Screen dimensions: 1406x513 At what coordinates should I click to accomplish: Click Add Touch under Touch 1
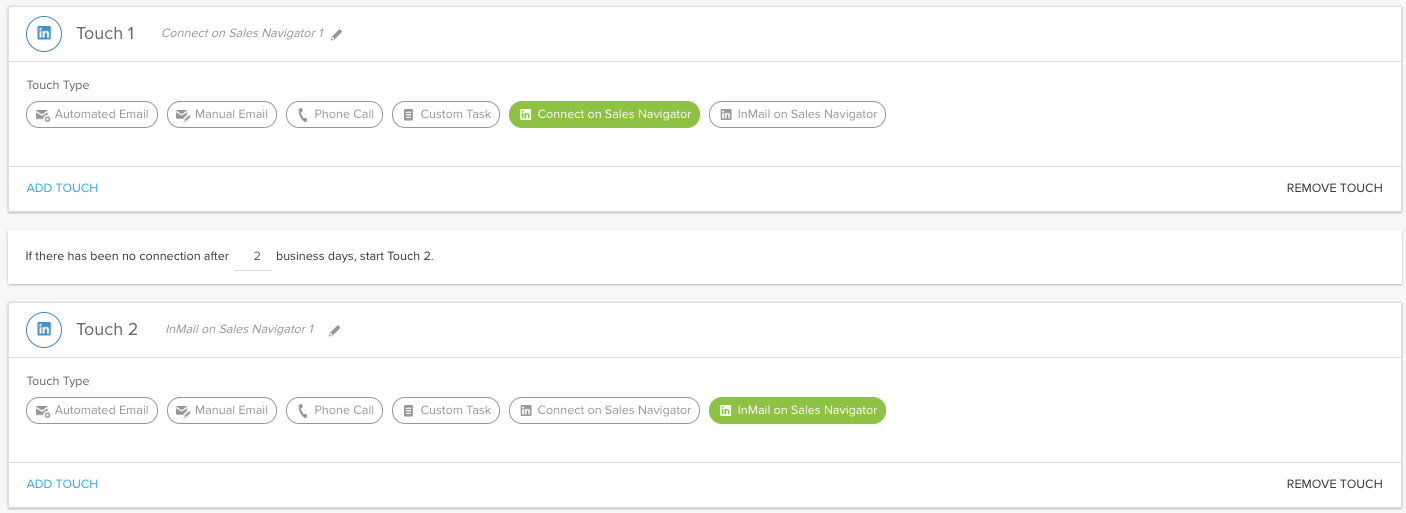pos(62,188)
